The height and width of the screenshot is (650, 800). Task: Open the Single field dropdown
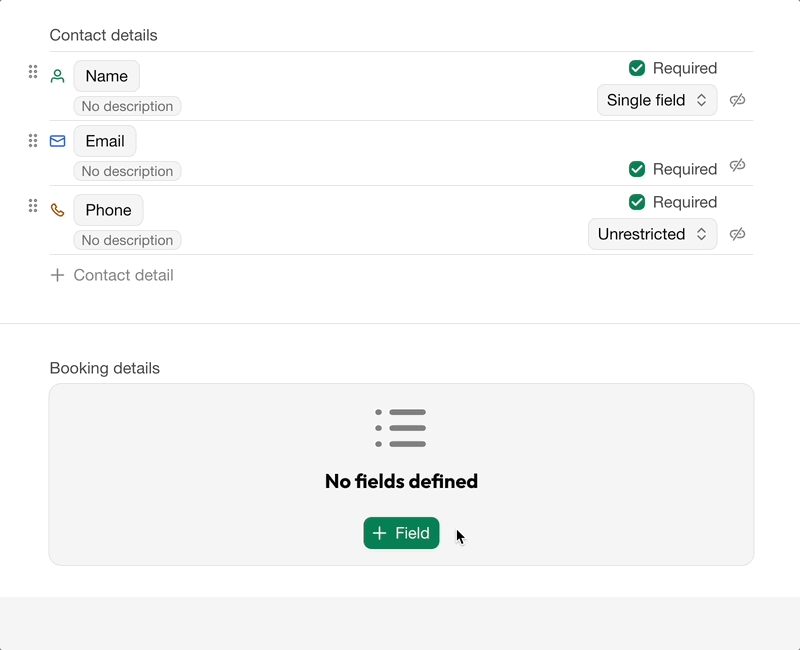(x=657, y=100)
